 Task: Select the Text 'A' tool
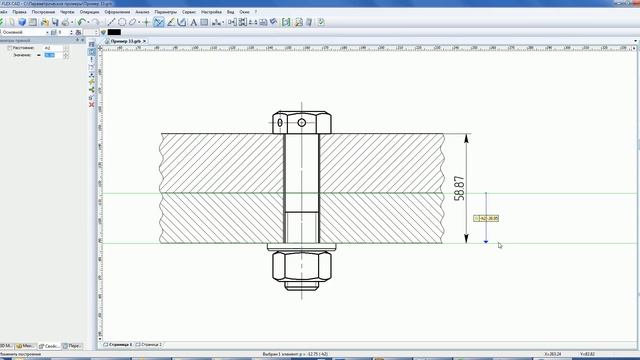click(193, 22)
